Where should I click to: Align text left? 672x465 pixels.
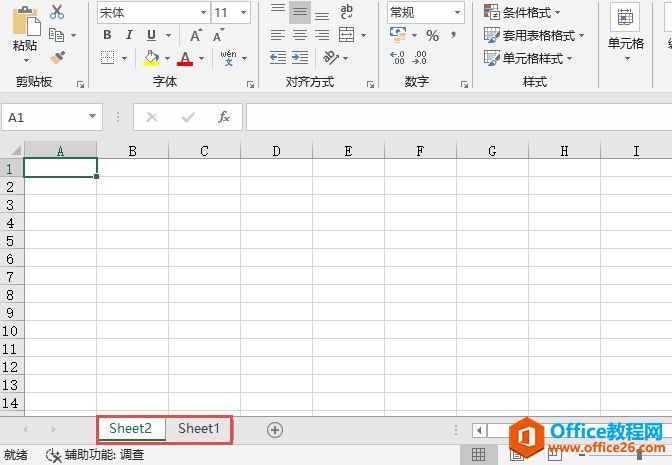278,35
